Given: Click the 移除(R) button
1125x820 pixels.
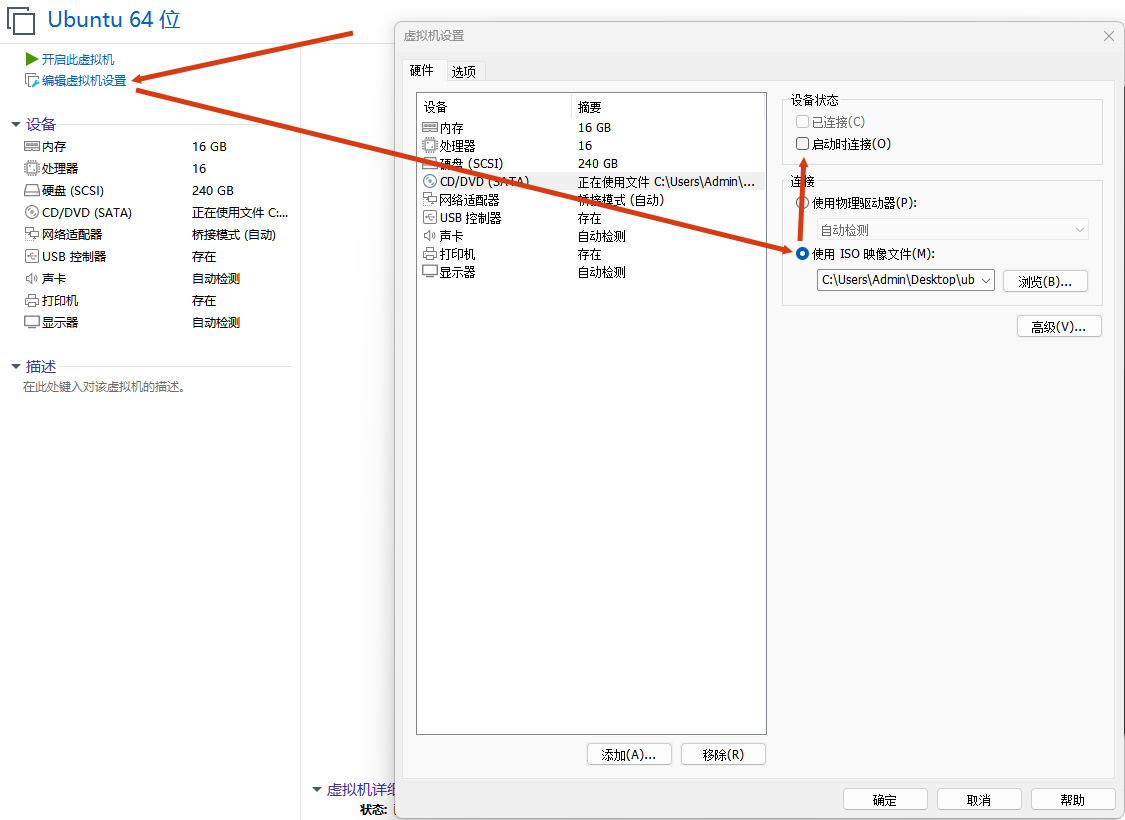Looking at the screenshot, I should [723, 755].
